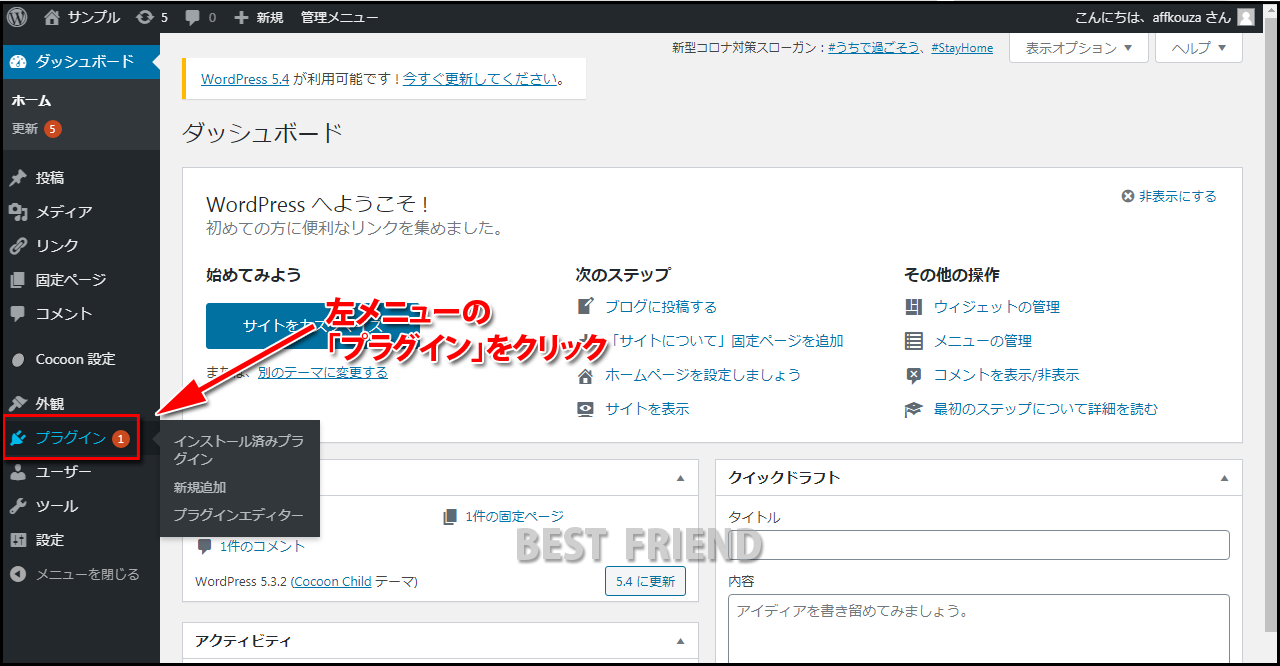This screenshot has width=1280, height=666.
Task: Click the Cocoon Child theme link
Action: point(333,581)
